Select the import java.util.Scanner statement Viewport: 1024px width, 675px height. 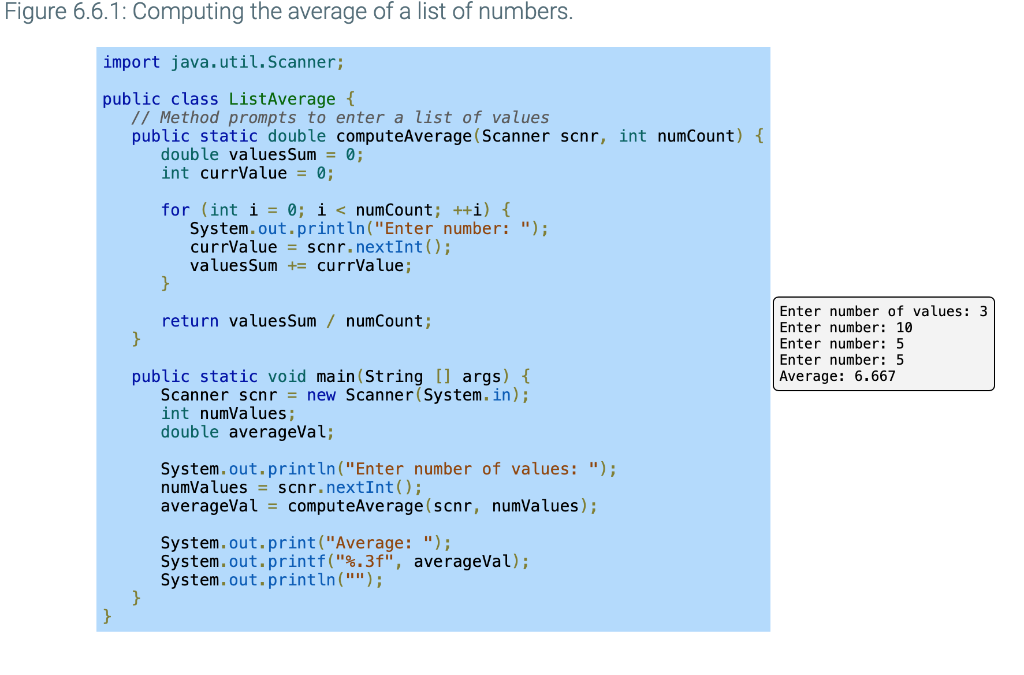tap(218, 61)
